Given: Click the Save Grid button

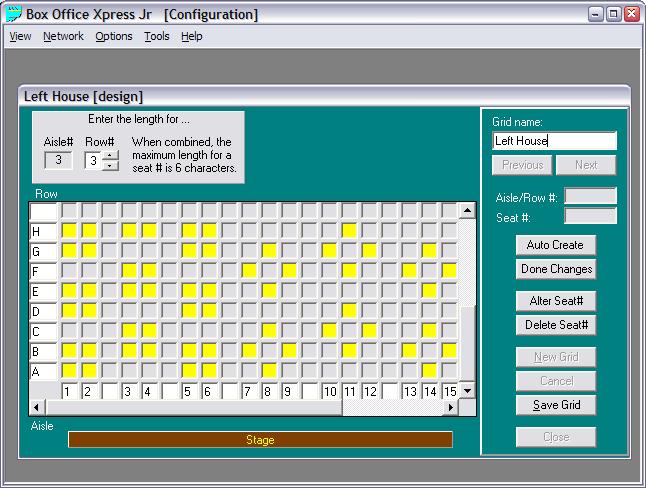Looking at the screenshot, I should click(x=555, y=405).
